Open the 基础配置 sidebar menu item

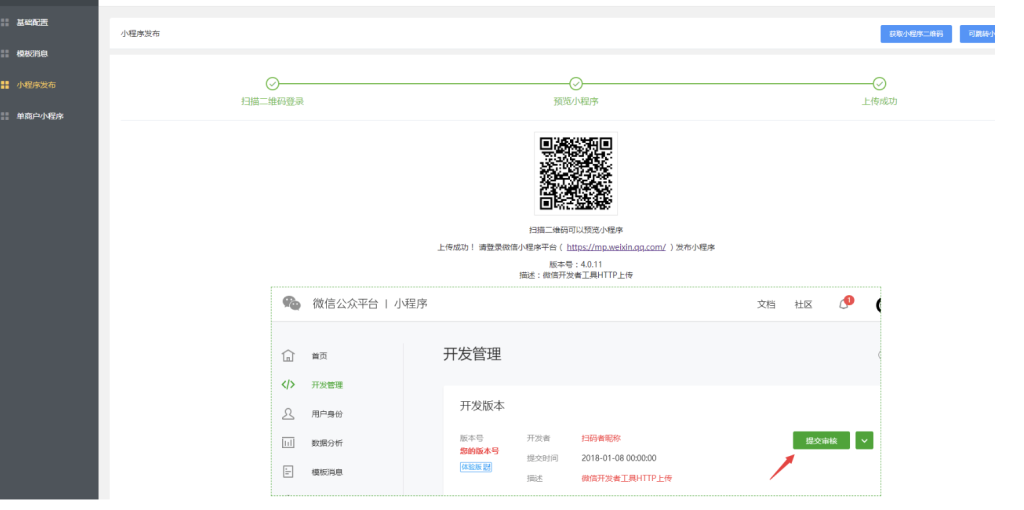point(32,22)
